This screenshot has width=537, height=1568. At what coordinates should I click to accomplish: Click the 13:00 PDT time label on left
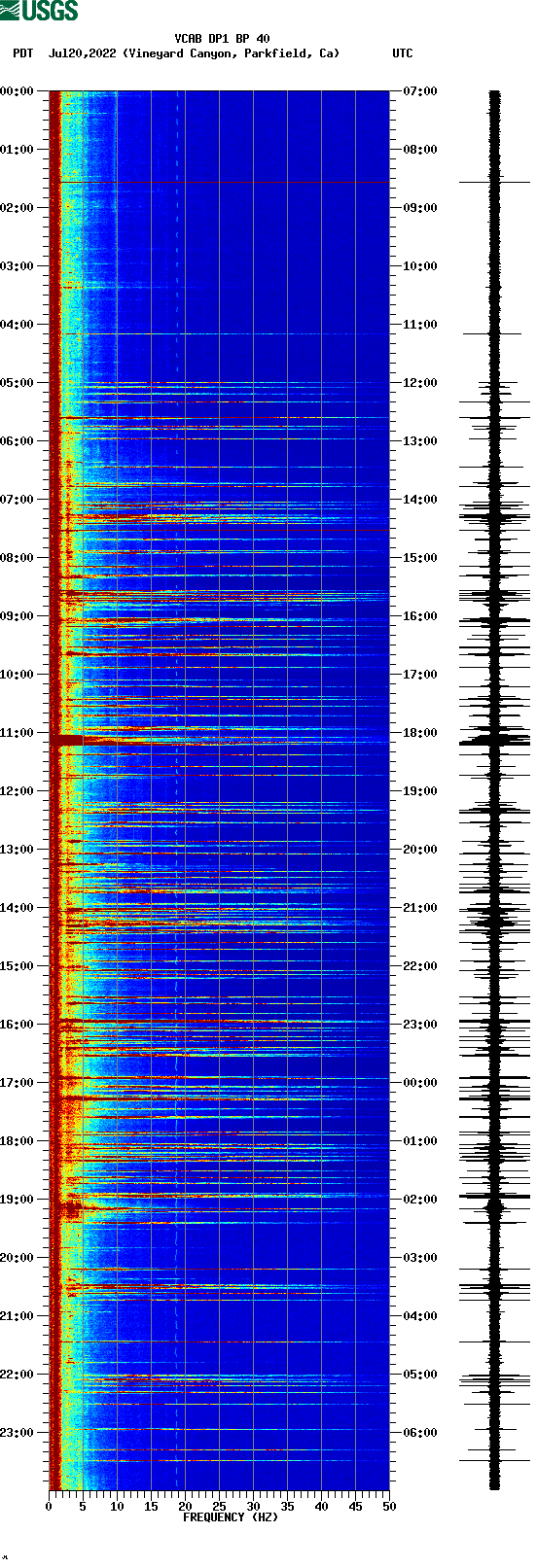point(17,850)
